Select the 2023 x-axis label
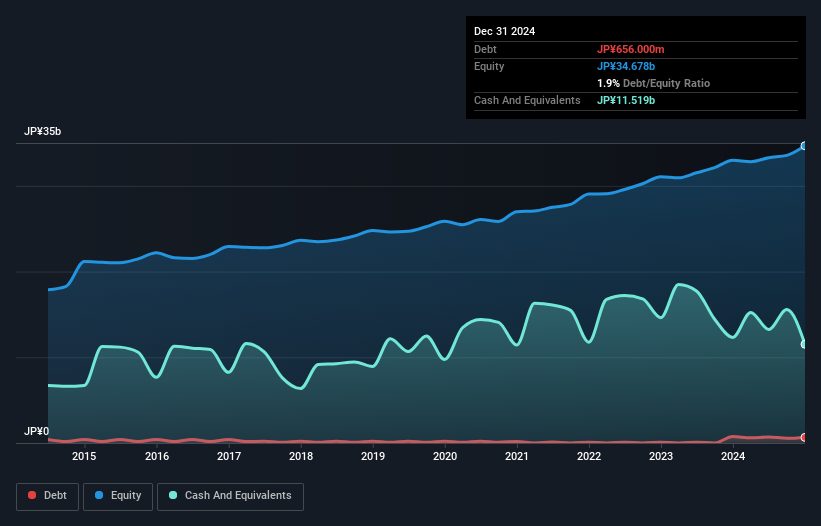This screenshot has width=821, height=526. [x=661, y=456]
